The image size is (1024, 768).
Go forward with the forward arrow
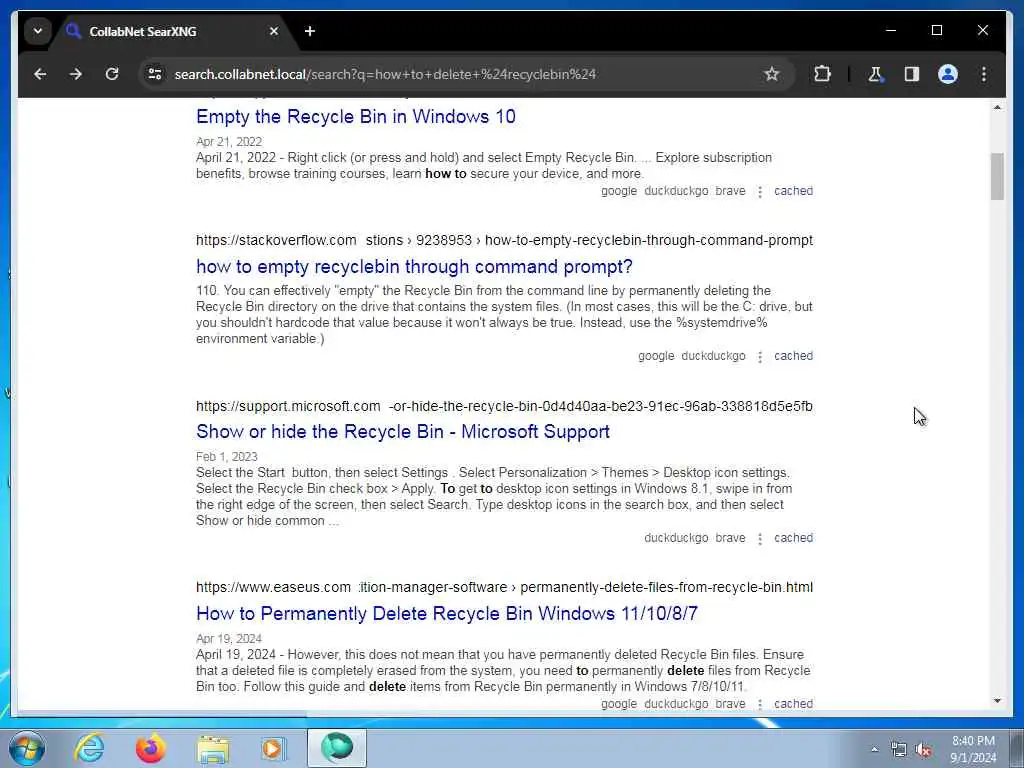pyautogui.click(x=76, y=74)
